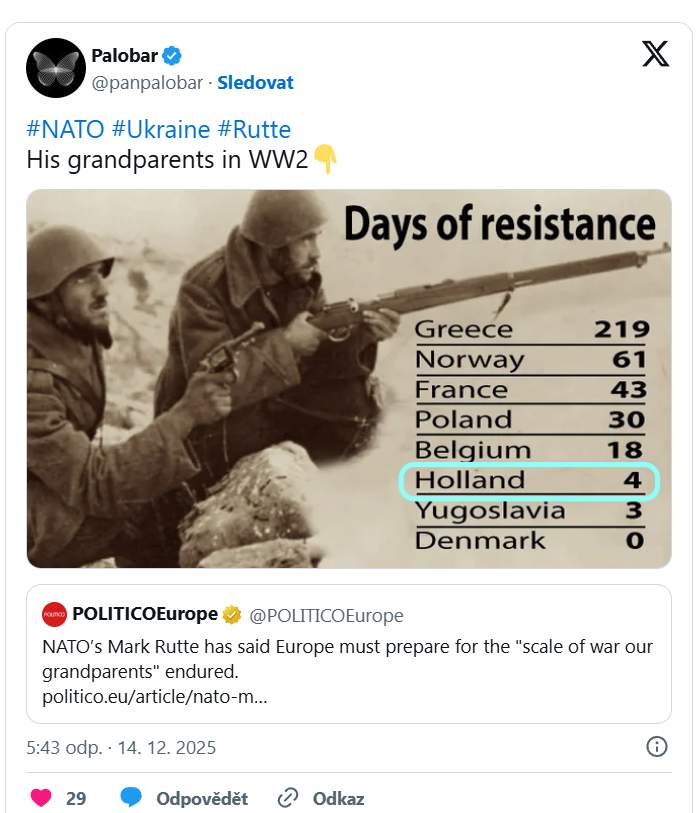Click the Palobar display name
The image size is (700, 813).
(x=124, y=55)
